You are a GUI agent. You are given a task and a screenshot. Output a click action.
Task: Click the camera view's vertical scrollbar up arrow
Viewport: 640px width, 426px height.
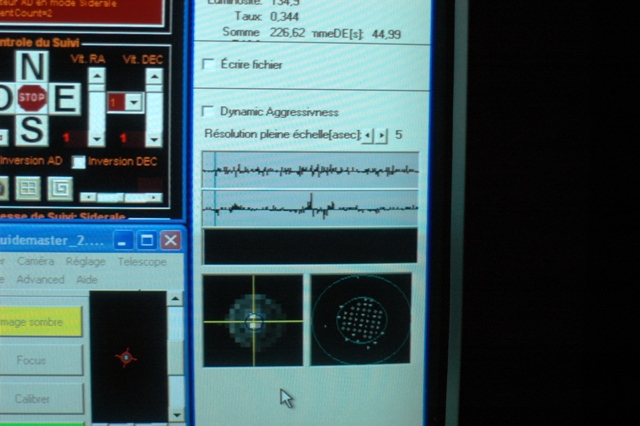click(176, 299)
